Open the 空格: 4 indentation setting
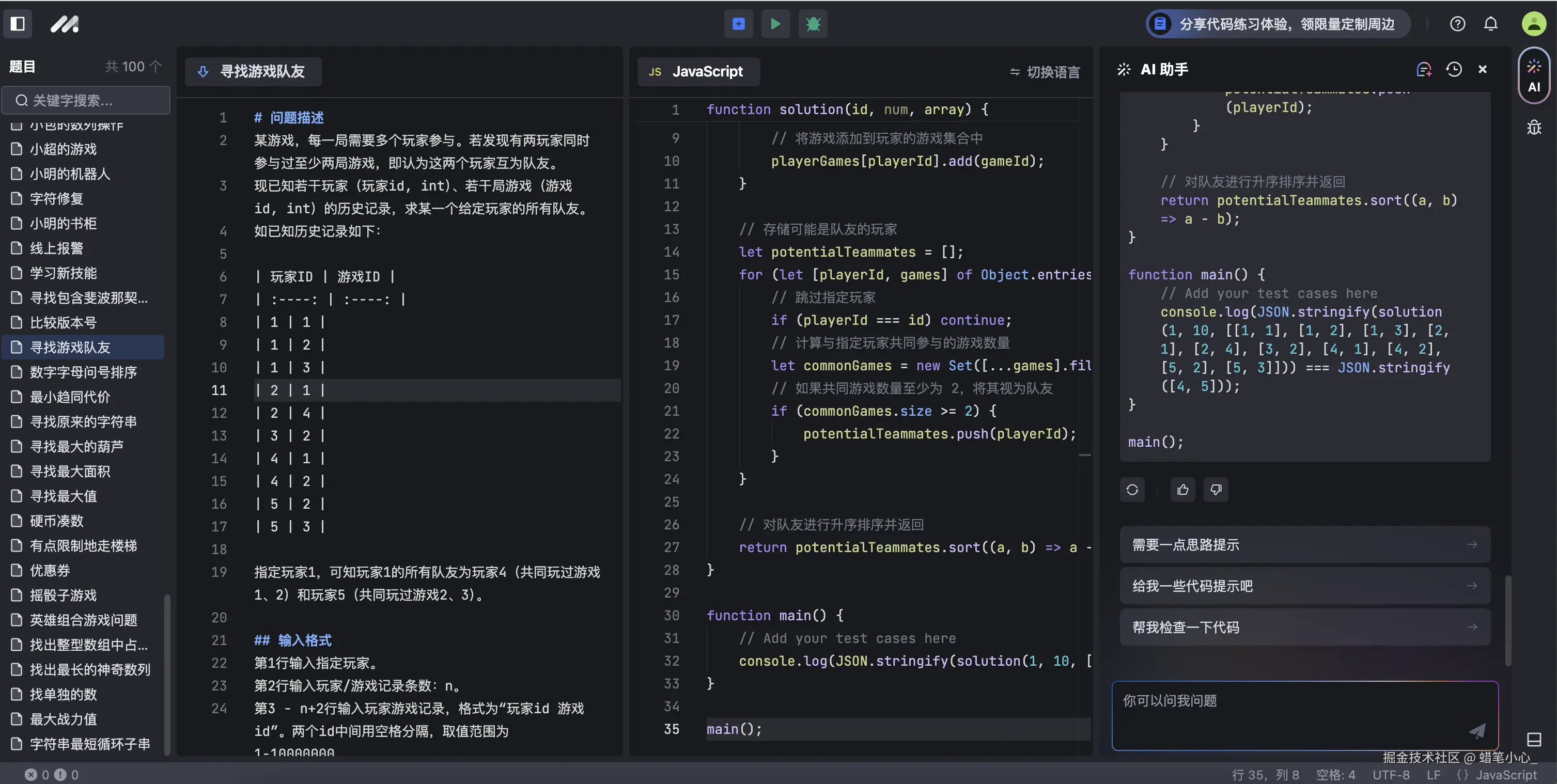Screen dimensions: 1557x784 1336,774
